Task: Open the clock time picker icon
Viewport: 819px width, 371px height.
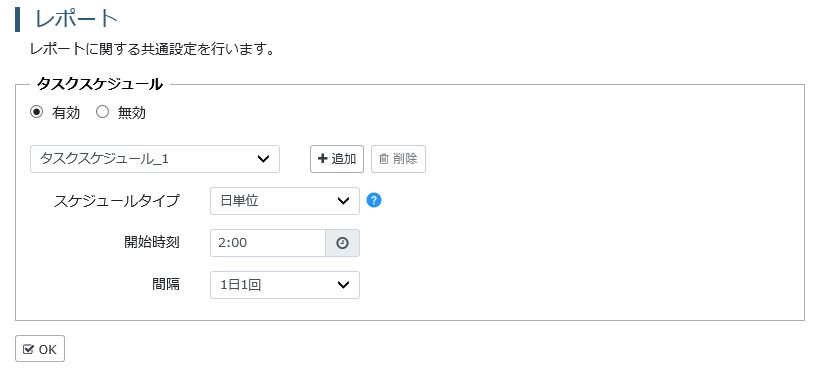Action: pyautogui.click(x=342, y=243)
